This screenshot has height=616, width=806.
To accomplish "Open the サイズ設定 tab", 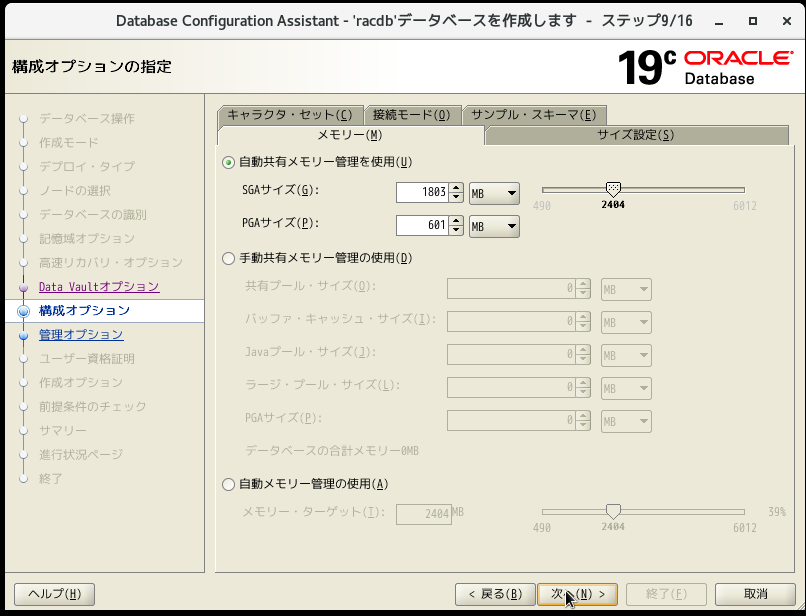I will click(x=636, y=135).
